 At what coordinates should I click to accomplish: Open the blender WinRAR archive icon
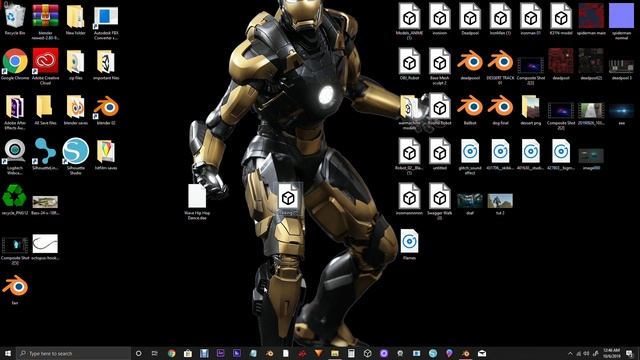click(x=45, y=17)
